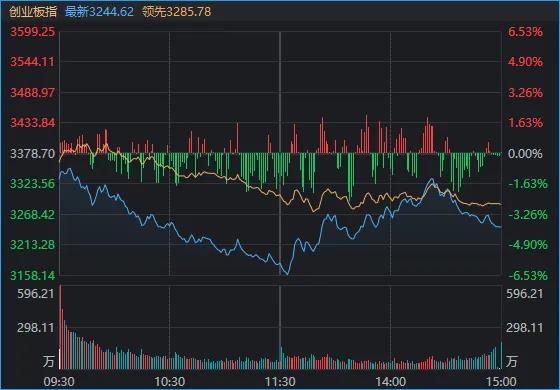Select the 11:30 time axis marker
Image resolution: width=560 pixels, height=390 pixels.
(280, 382)
